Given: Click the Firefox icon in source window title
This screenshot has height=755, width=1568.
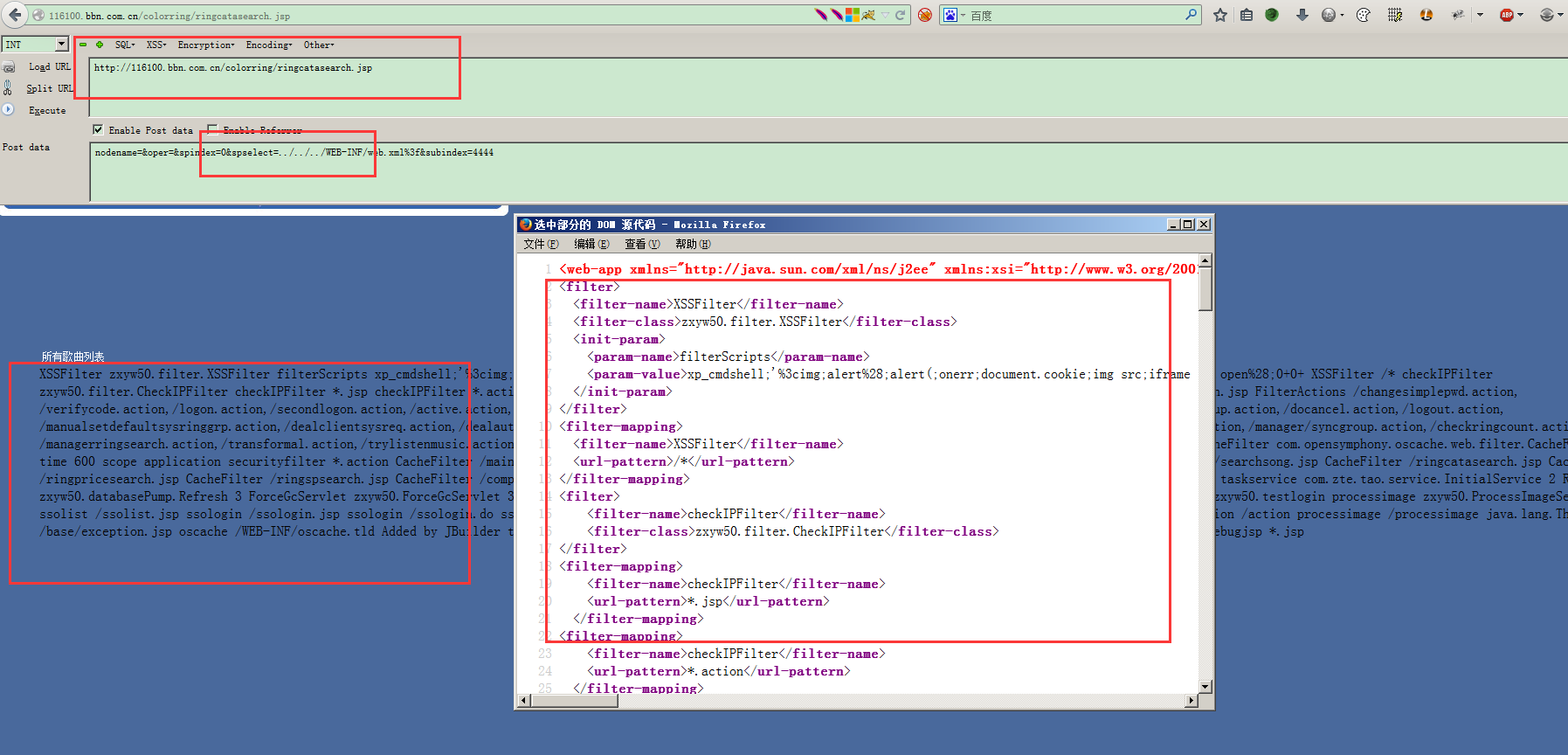Looking at the screenshot, I should (526, 225).
